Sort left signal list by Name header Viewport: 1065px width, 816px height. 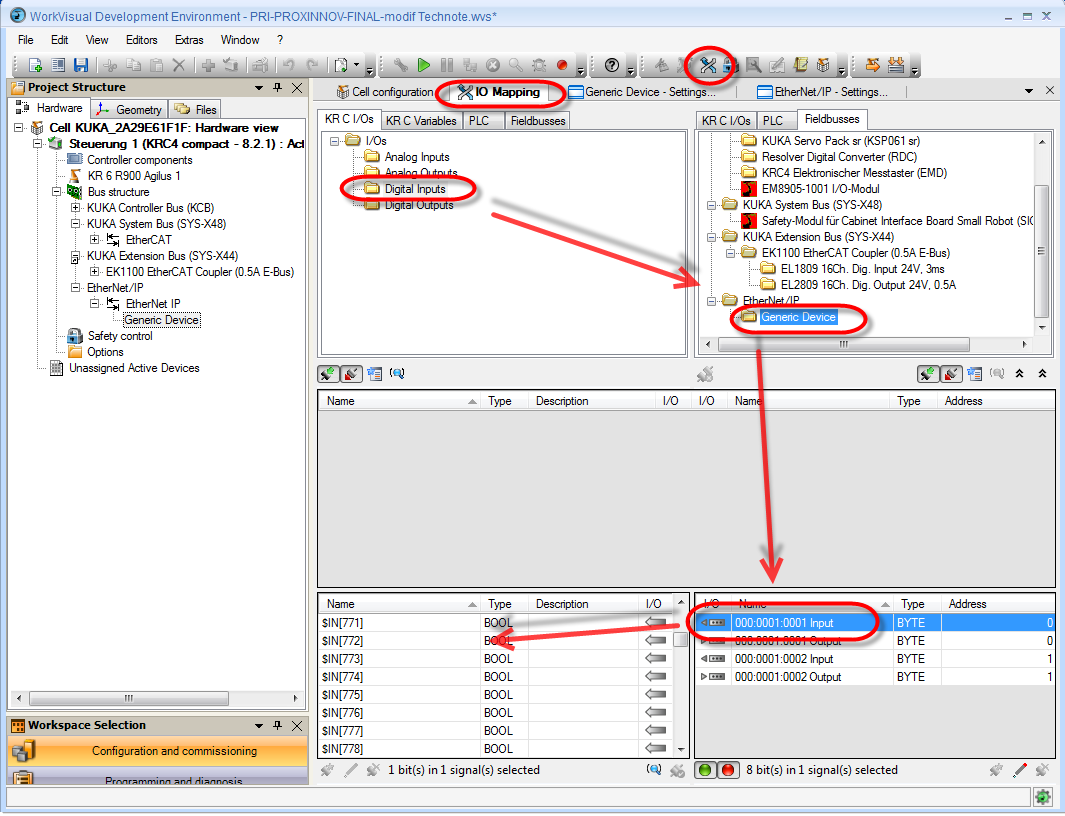pyautogui.click(x=399, y=604)
